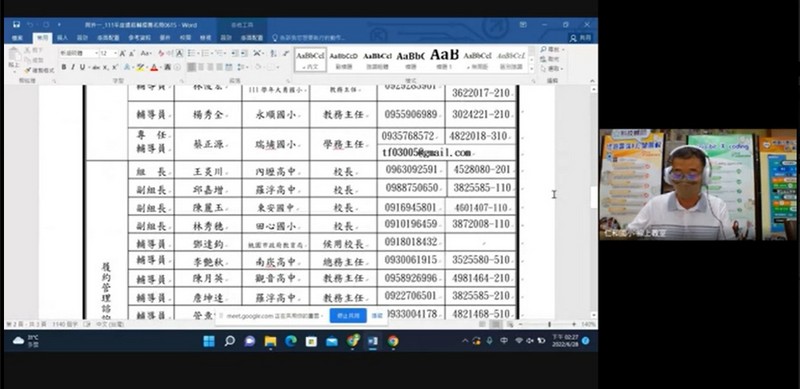This screenshot has height=389, width=800.
Task: Toggle Italic formatting in the ribbon
Action: (x=73, y=67)
